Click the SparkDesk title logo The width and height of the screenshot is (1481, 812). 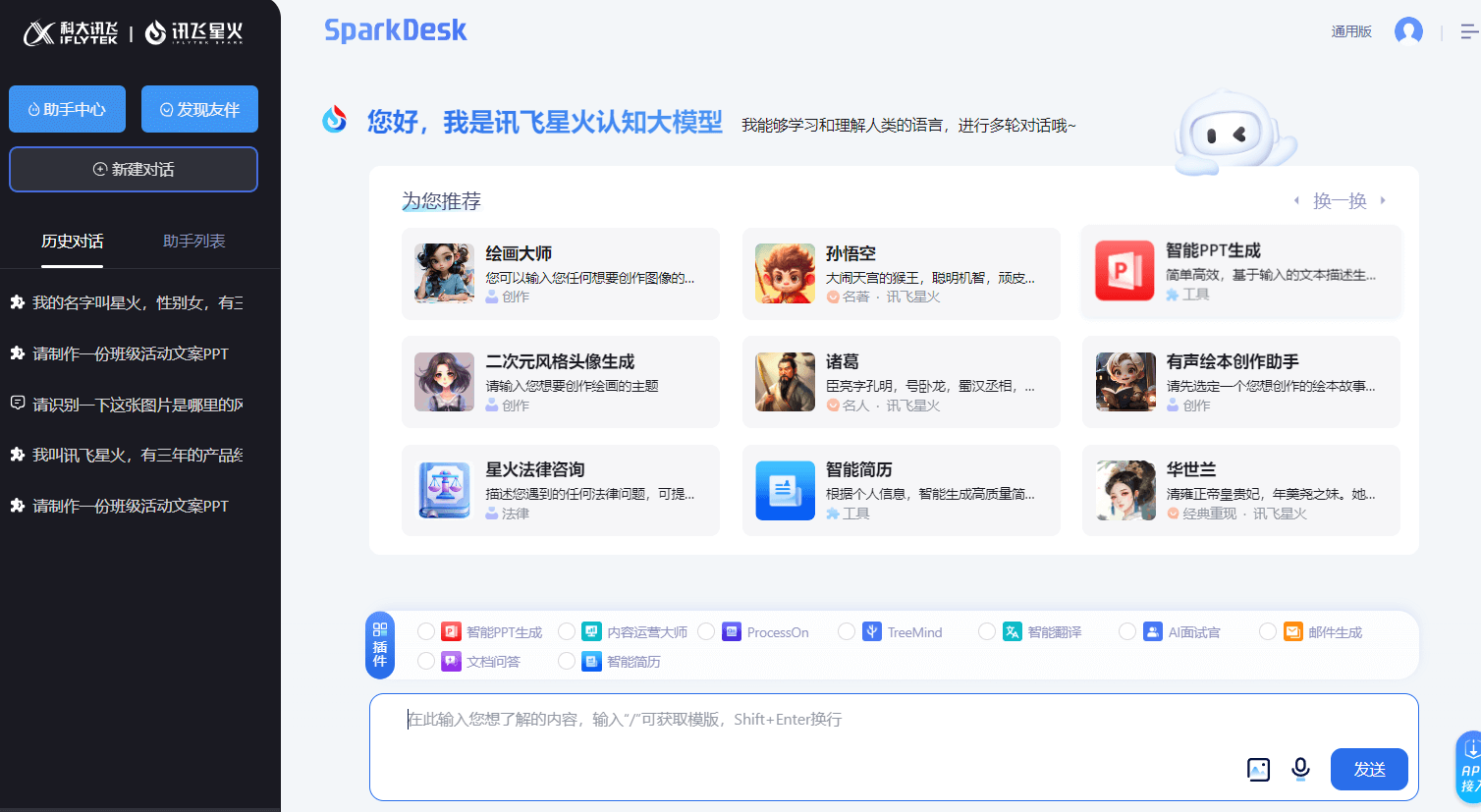tap(396, 30)
